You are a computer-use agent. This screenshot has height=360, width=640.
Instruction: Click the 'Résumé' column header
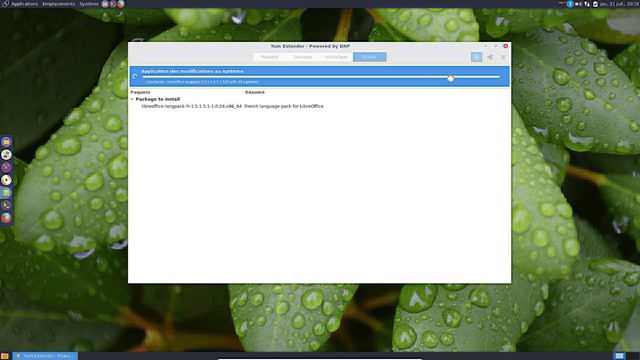pos(255,92)
